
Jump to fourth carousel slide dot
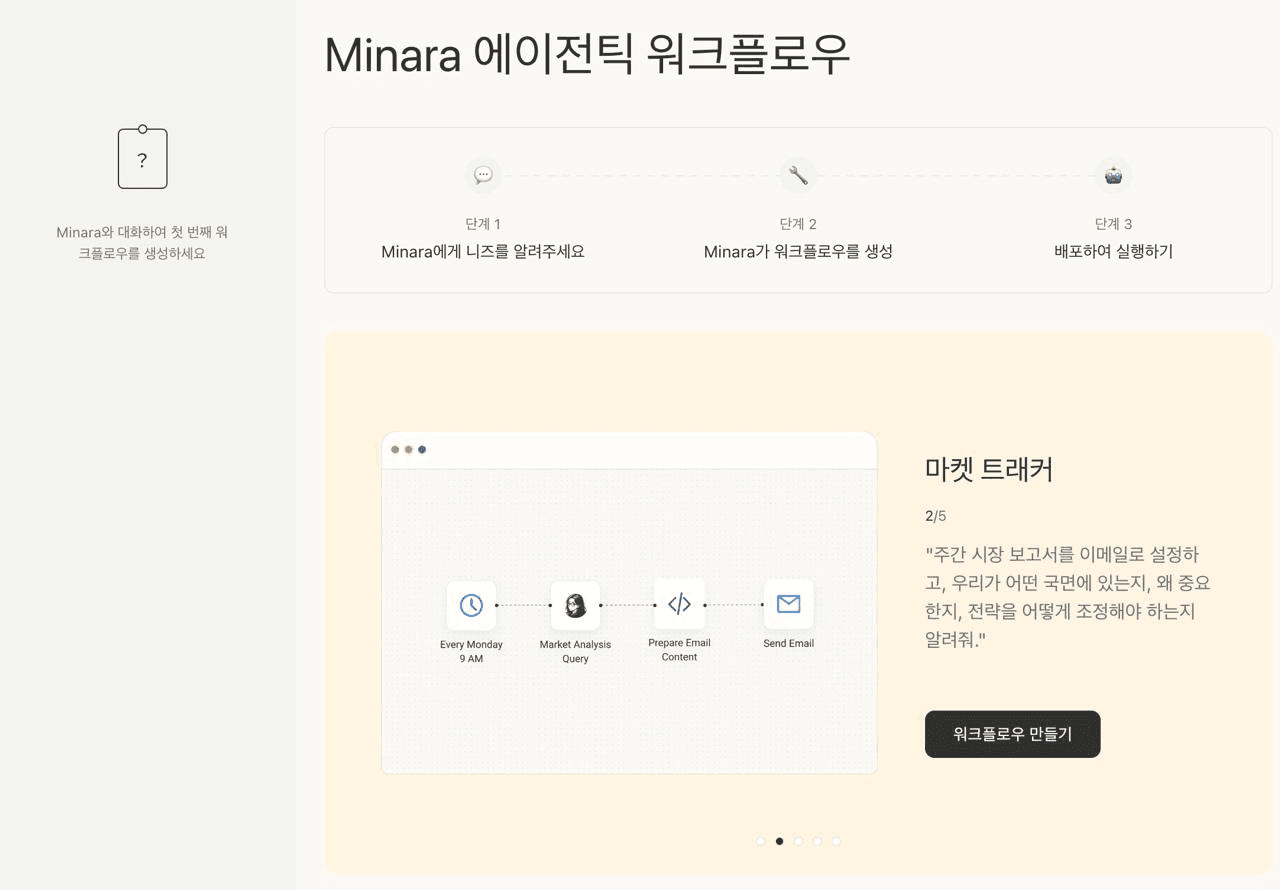pos(817,841)
